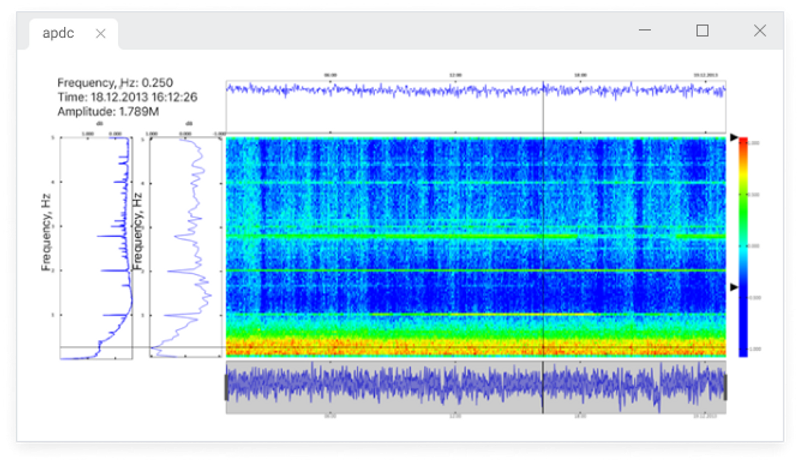Grab left handle of overview waveform range
The width and height of the screenshot is (799, 462).
coord(227,387)
